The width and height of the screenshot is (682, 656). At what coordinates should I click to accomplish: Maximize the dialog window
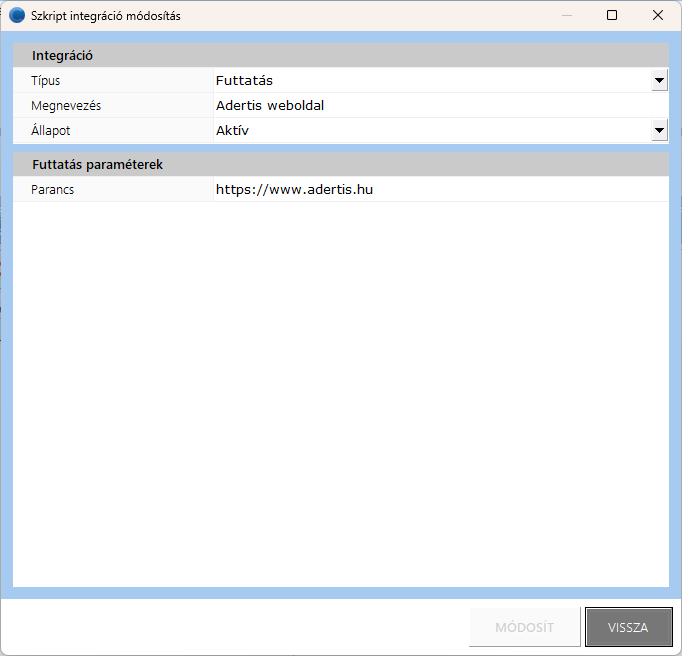pyautogui.click(x=612, y=16)
